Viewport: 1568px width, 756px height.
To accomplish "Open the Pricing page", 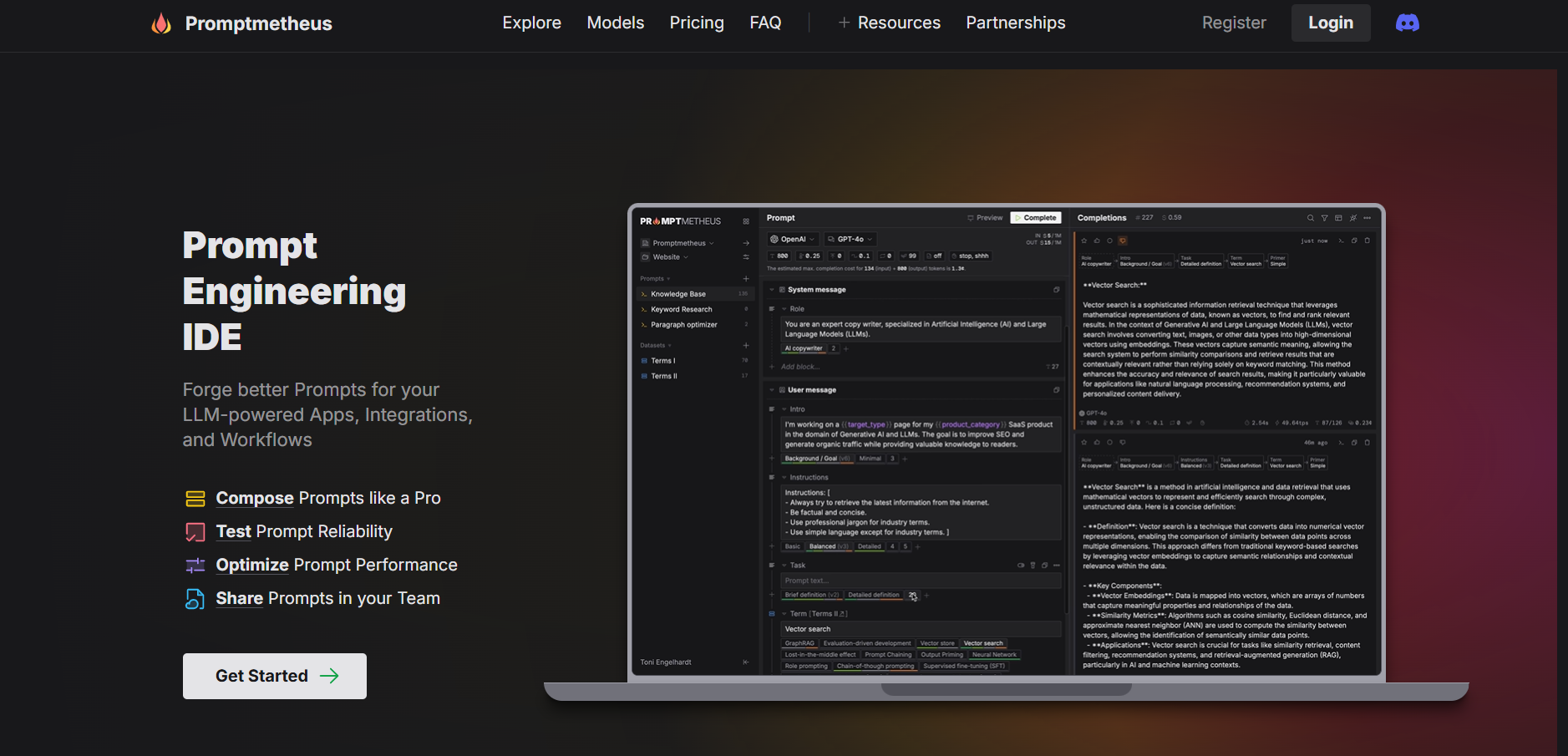I will [x=697, y=23].
